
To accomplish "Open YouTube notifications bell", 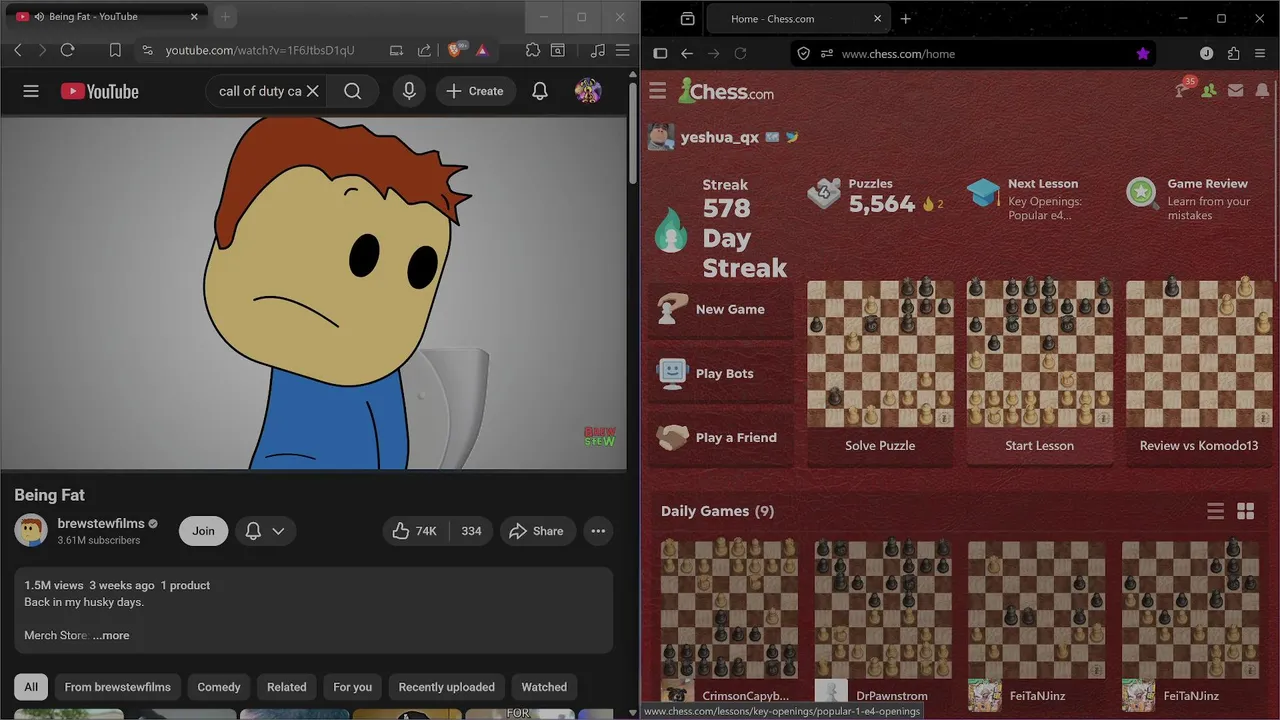I will tap(540, 91).
